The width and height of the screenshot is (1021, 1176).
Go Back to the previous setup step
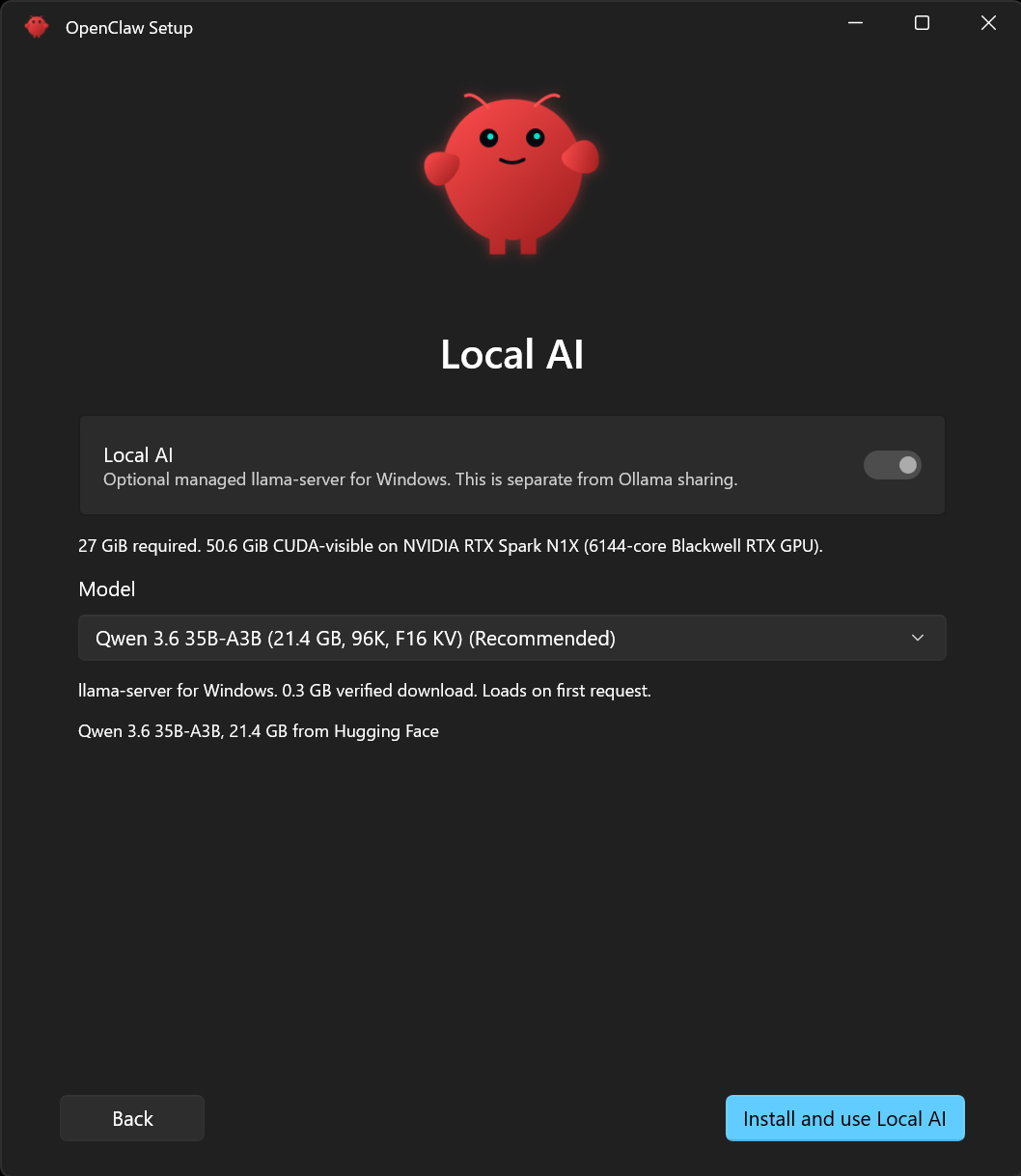point(132,1118)
